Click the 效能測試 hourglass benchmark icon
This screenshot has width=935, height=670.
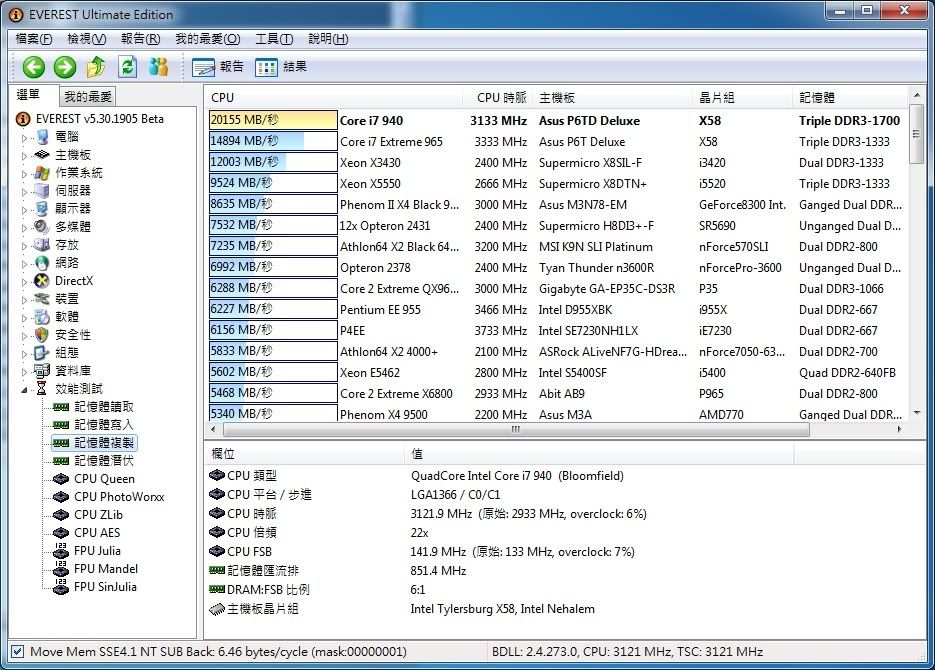tap(42, 389)
